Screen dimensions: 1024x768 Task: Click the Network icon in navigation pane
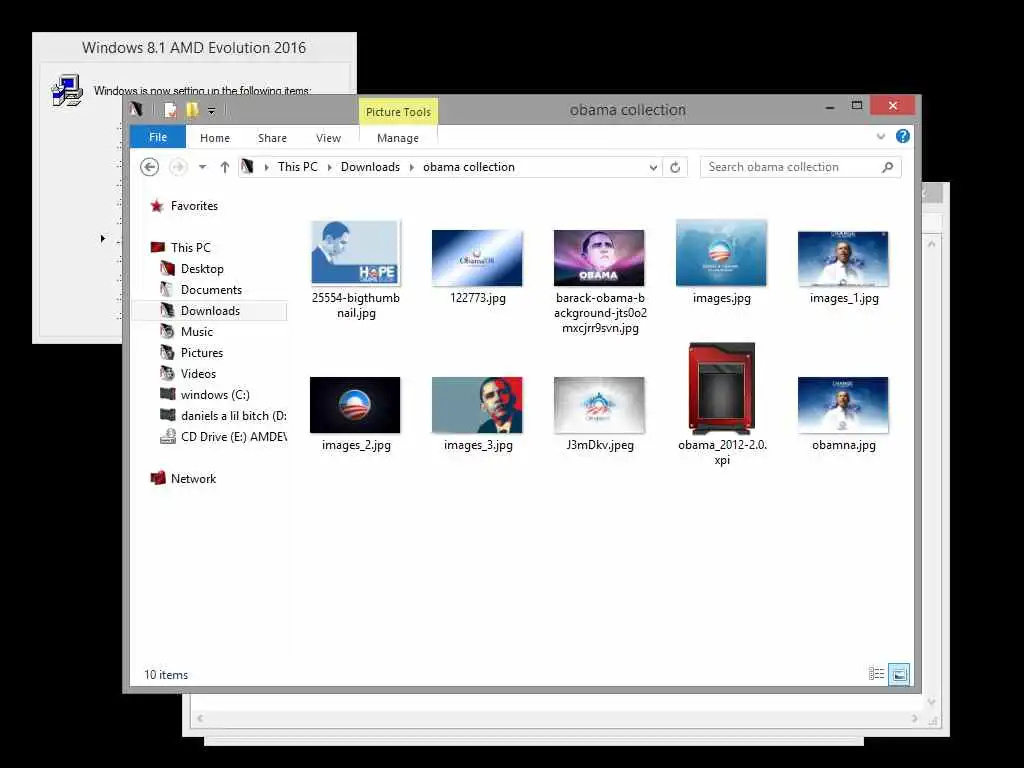point(157,478)
